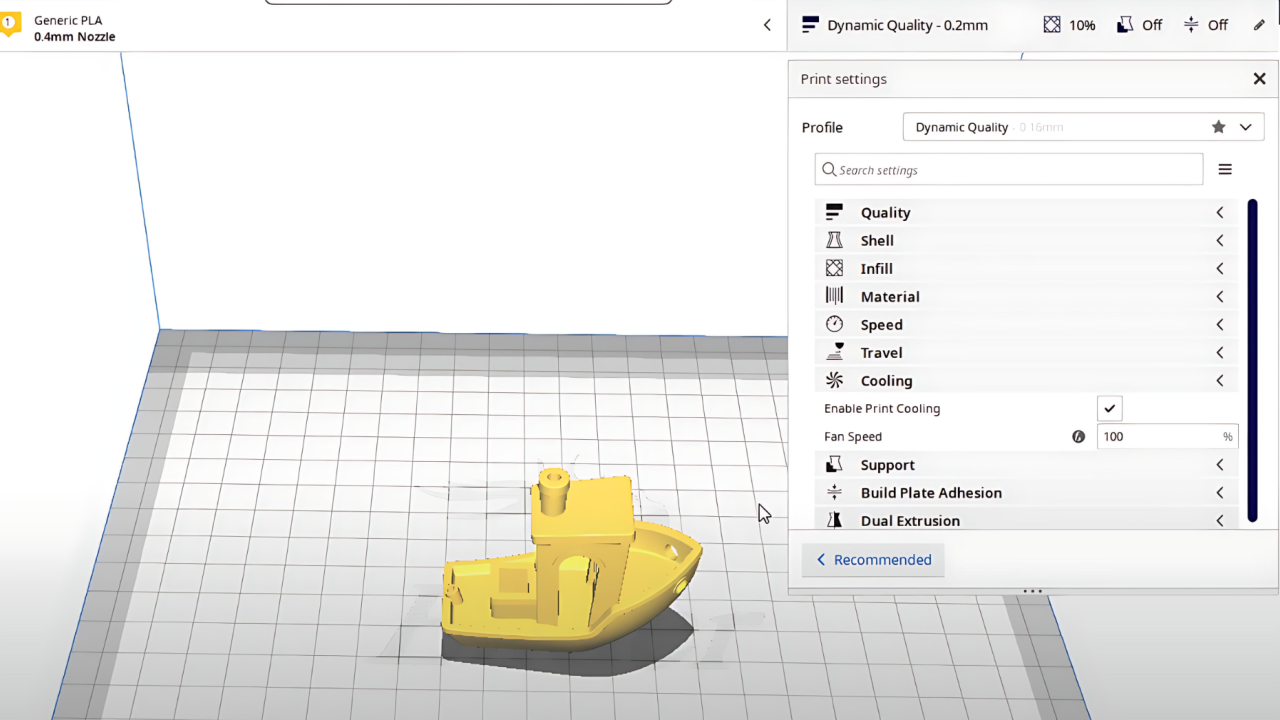
Task: Click the Shell category icon
Action: [x=834, y=240]
